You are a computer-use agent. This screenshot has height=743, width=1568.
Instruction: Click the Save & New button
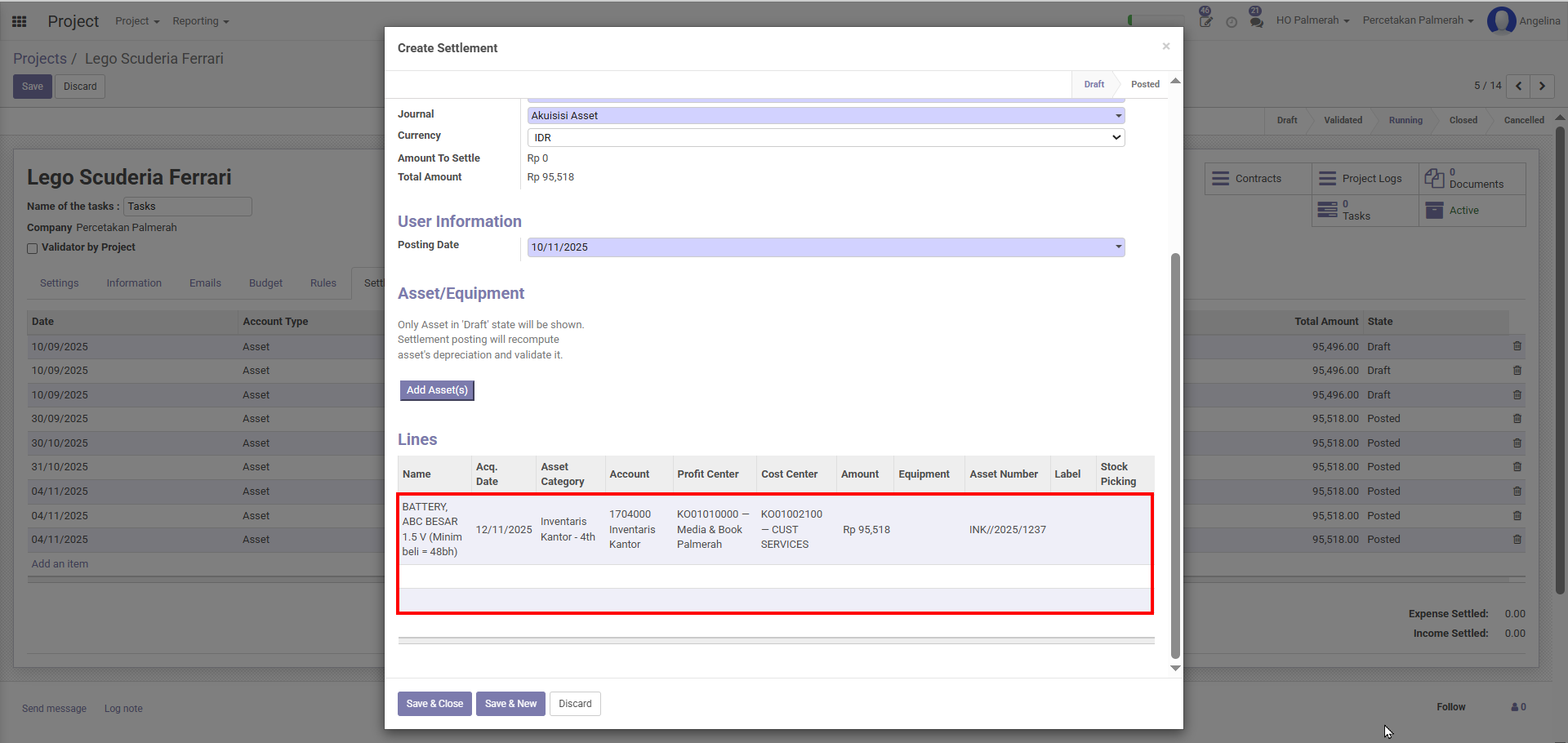[x=510, y=704]
